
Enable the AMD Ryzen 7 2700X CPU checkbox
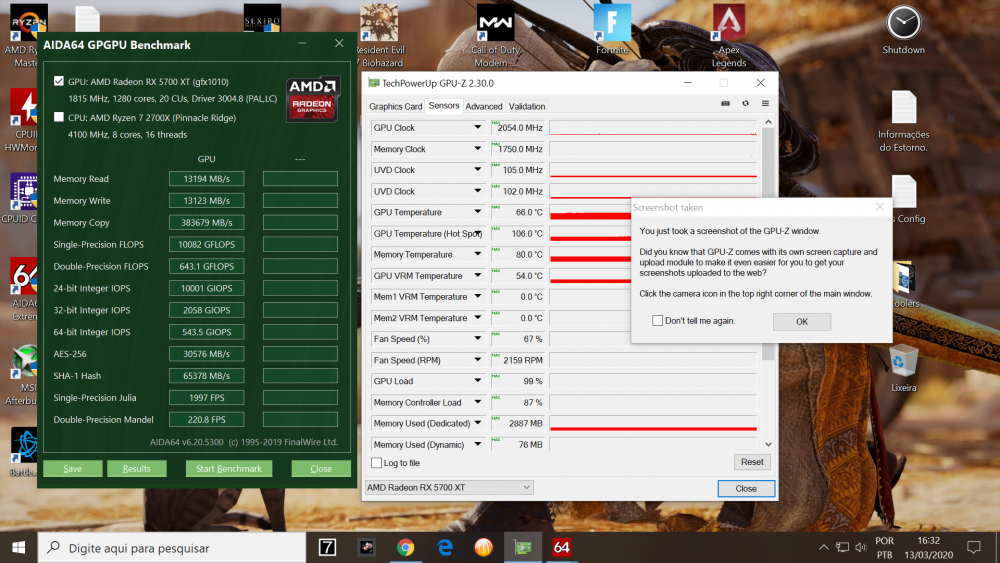pos(59,117)
